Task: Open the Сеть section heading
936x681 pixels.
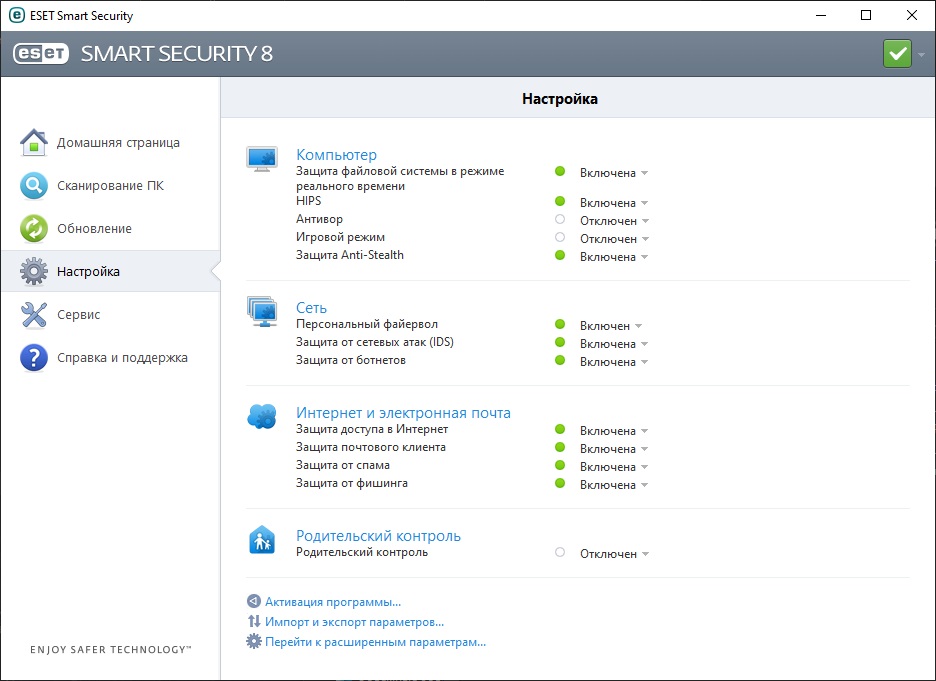Action: 311,308
